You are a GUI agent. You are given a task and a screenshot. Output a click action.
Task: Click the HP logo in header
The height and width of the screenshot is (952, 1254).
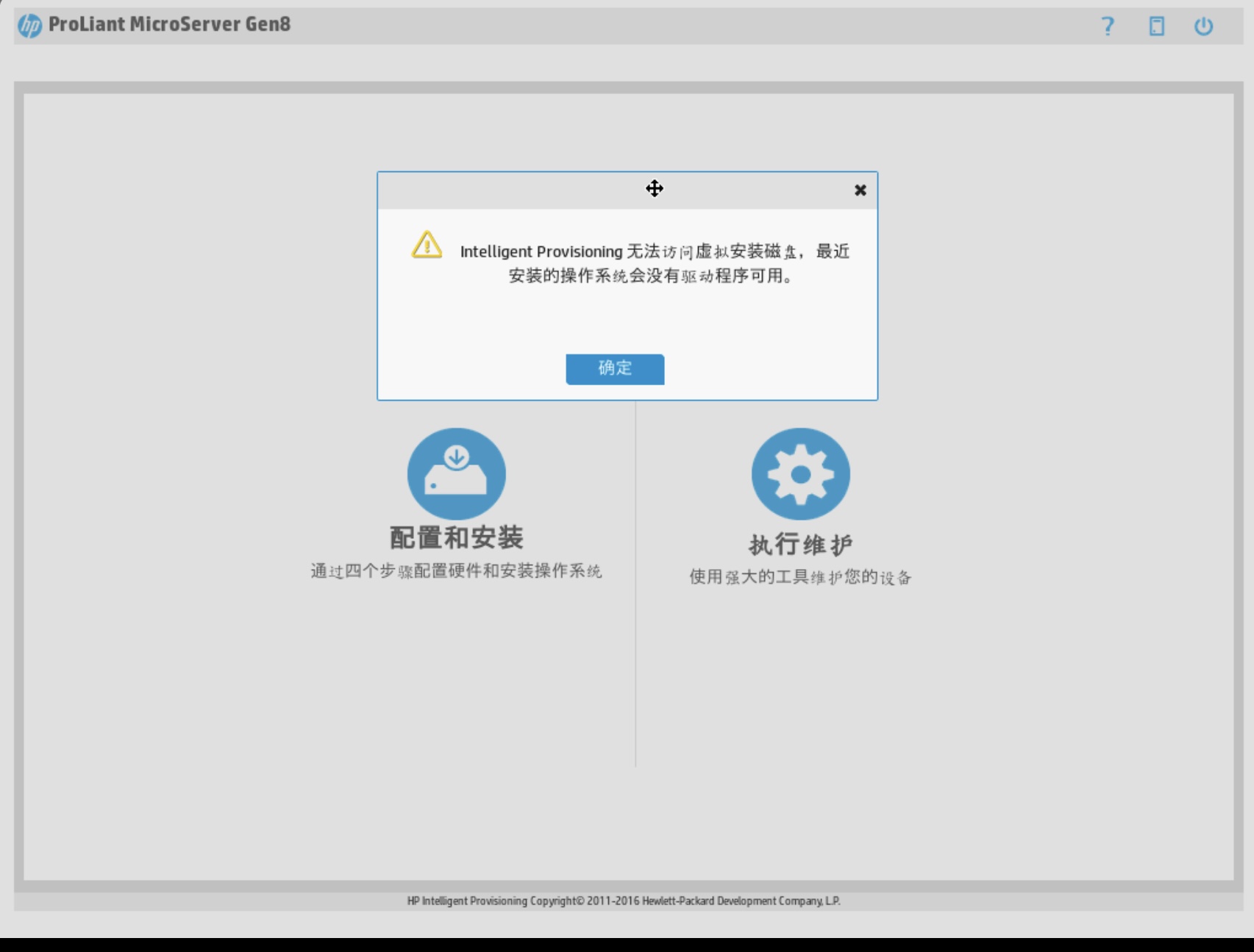30,26
